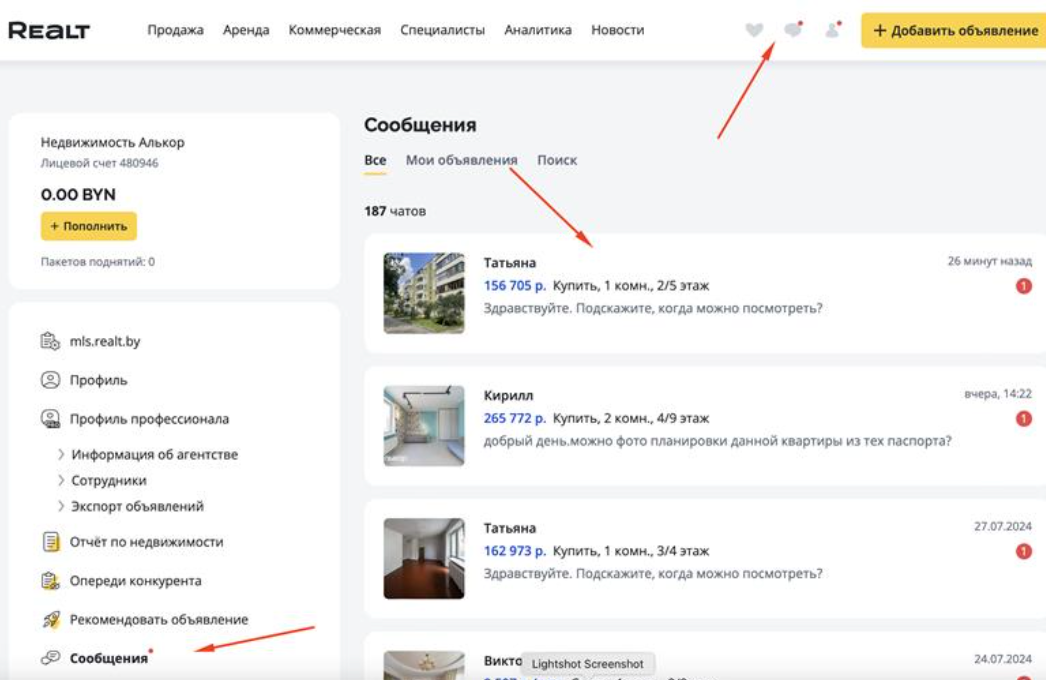Click the 26 минут назад timestamp
This screenshot has width=1046, height=680.
click(x=990, y=261)
